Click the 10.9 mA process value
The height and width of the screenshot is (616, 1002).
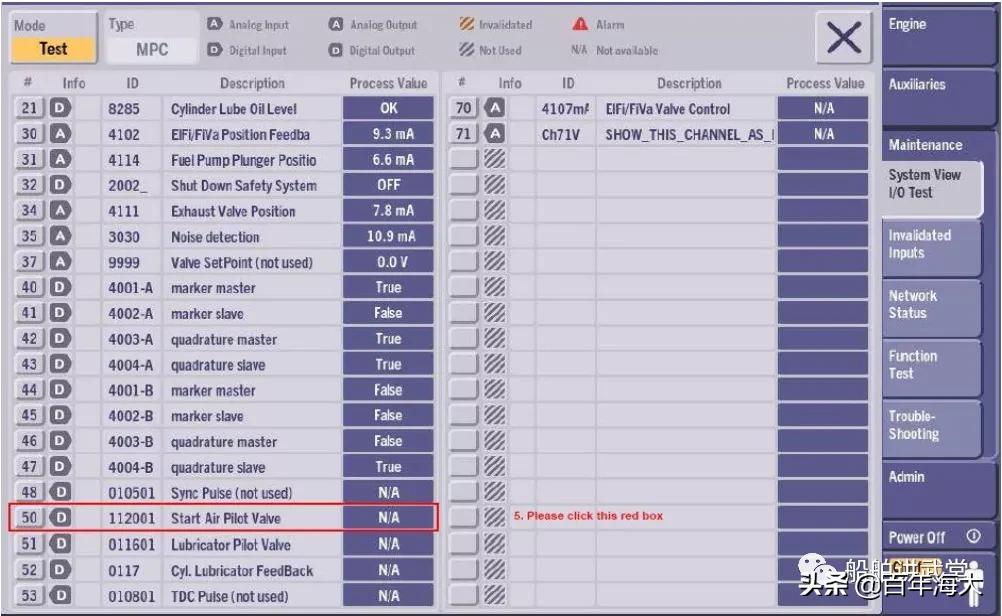tap(389, 236)
